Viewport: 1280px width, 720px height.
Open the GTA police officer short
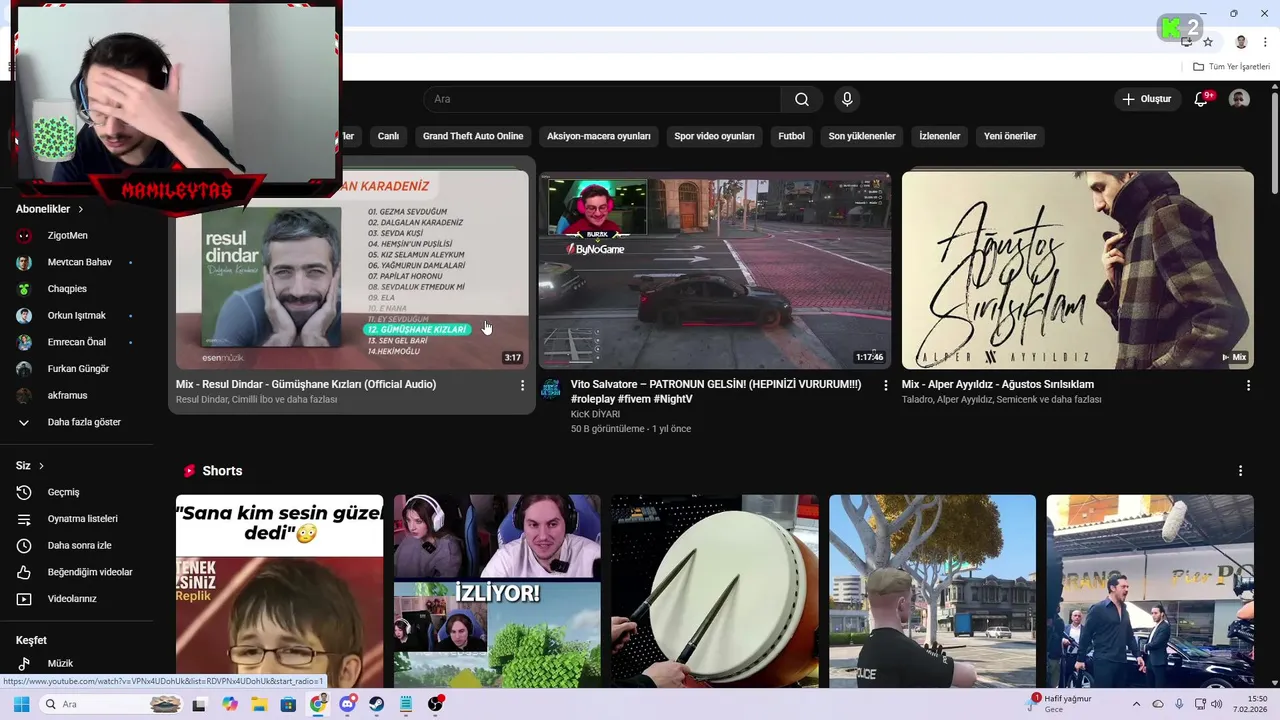(933, 591)
